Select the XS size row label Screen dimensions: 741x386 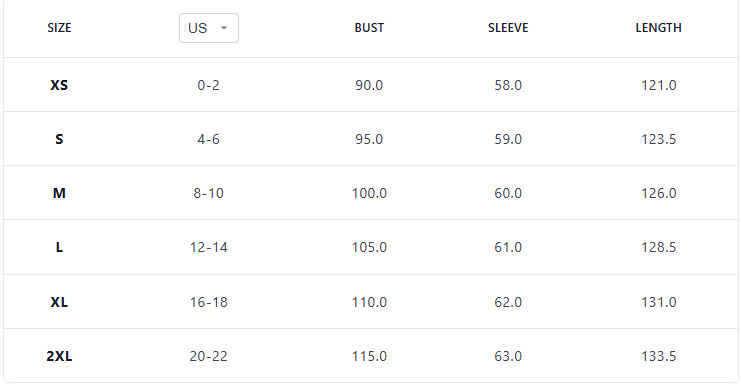(x=59, y=85)
